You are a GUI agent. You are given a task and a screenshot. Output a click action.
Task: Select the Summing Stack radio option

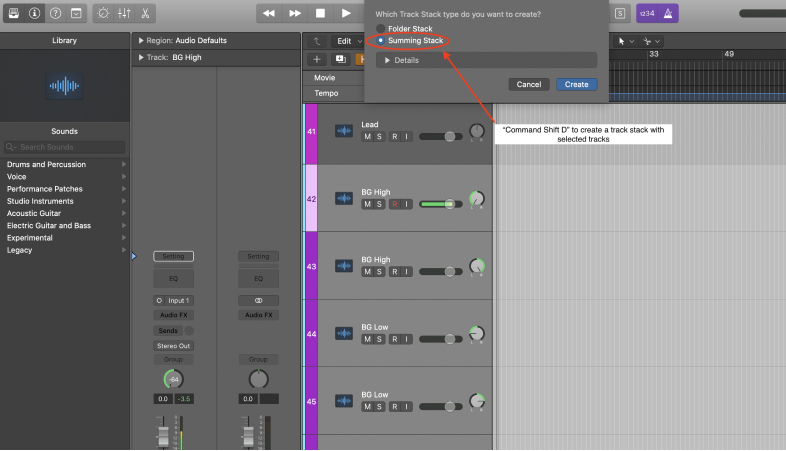(381, 41)
